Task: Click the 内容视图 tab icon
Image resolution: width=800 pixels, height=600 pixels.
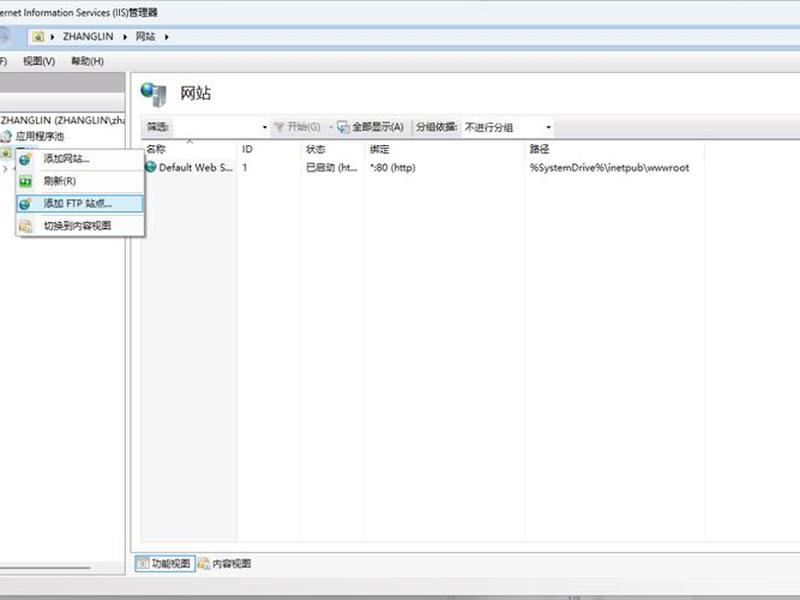Action: [x=204, y=563]
